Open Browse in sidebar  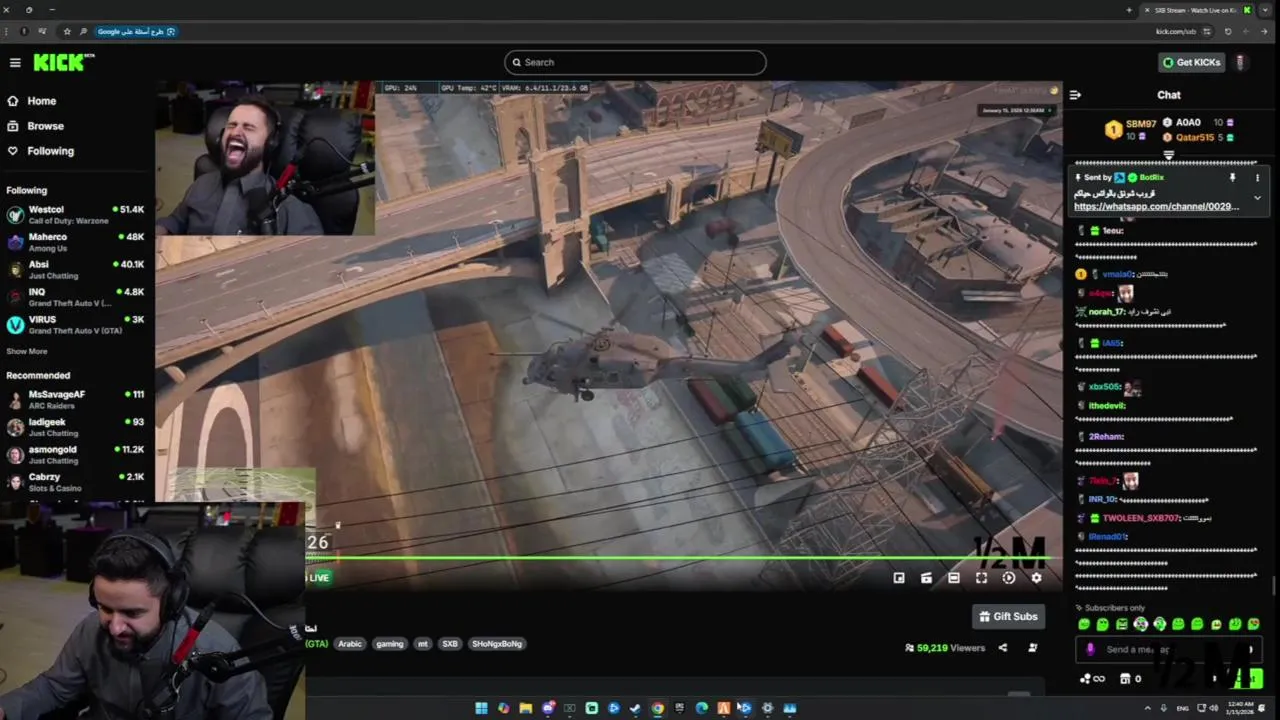[35, 126]
